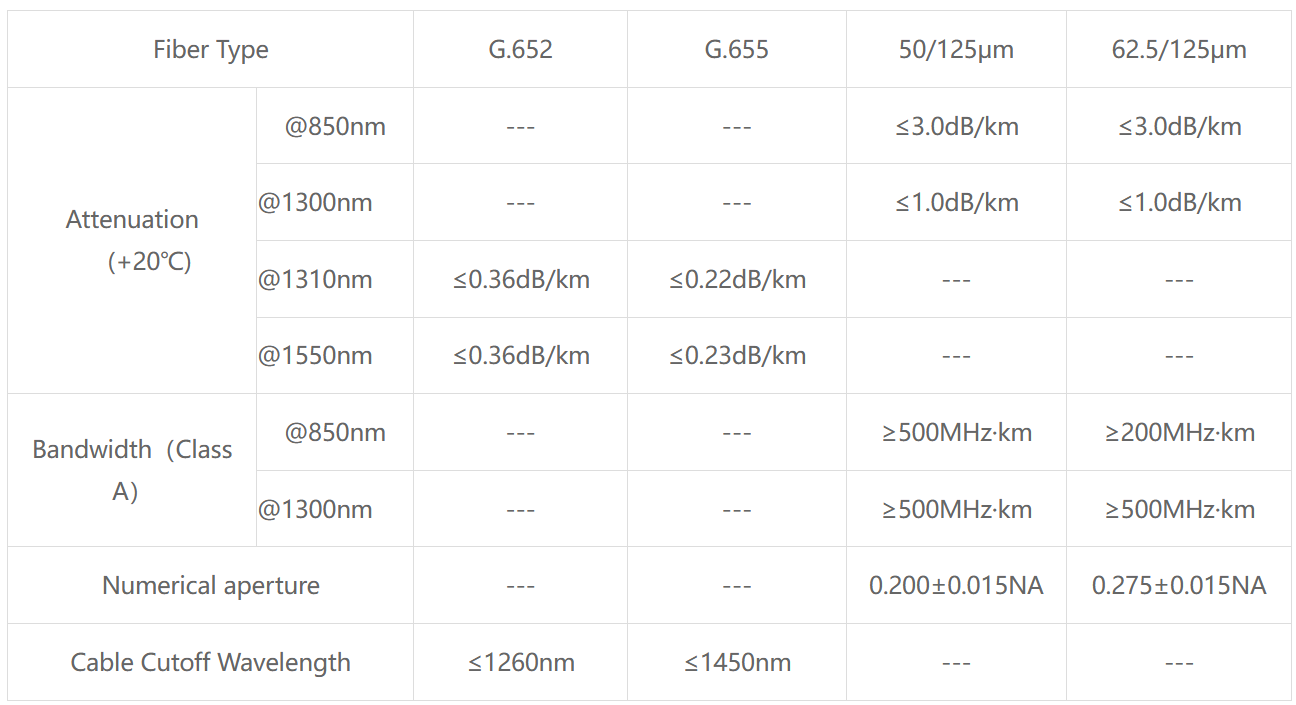This screenshot has width=1296, height=705.
Task: Select the ≥200MHz·km bandwidth value
Action: [x=1179, y=432]
